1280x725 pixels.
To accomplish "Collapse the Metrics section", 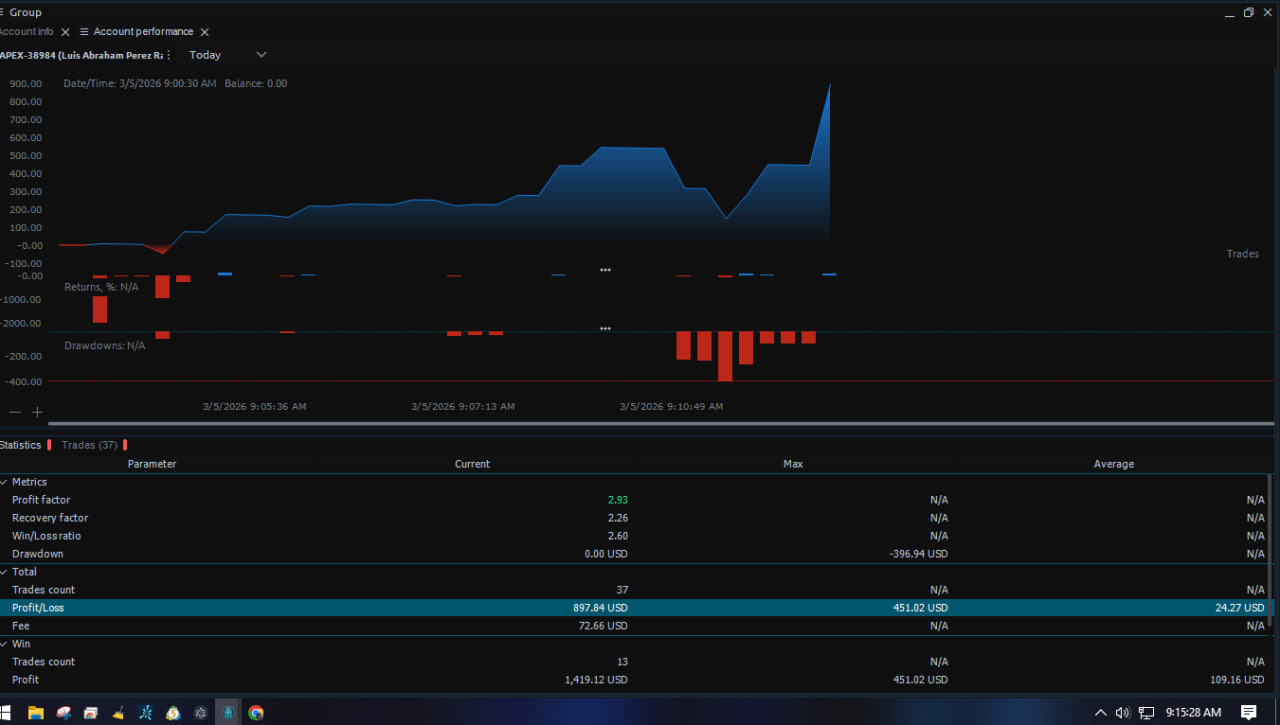I will pos(4,482).
